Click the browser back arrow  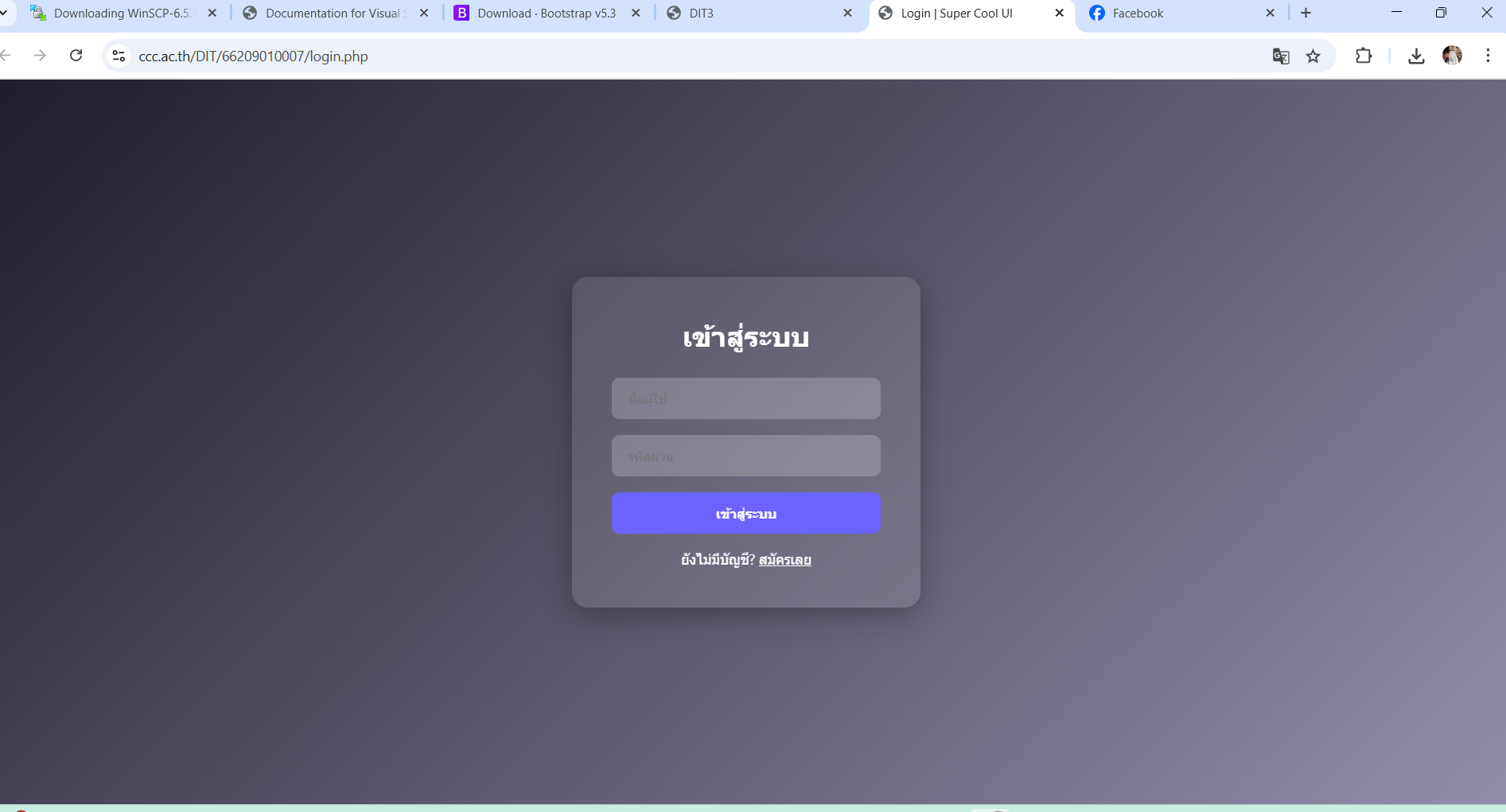(5, 56)
